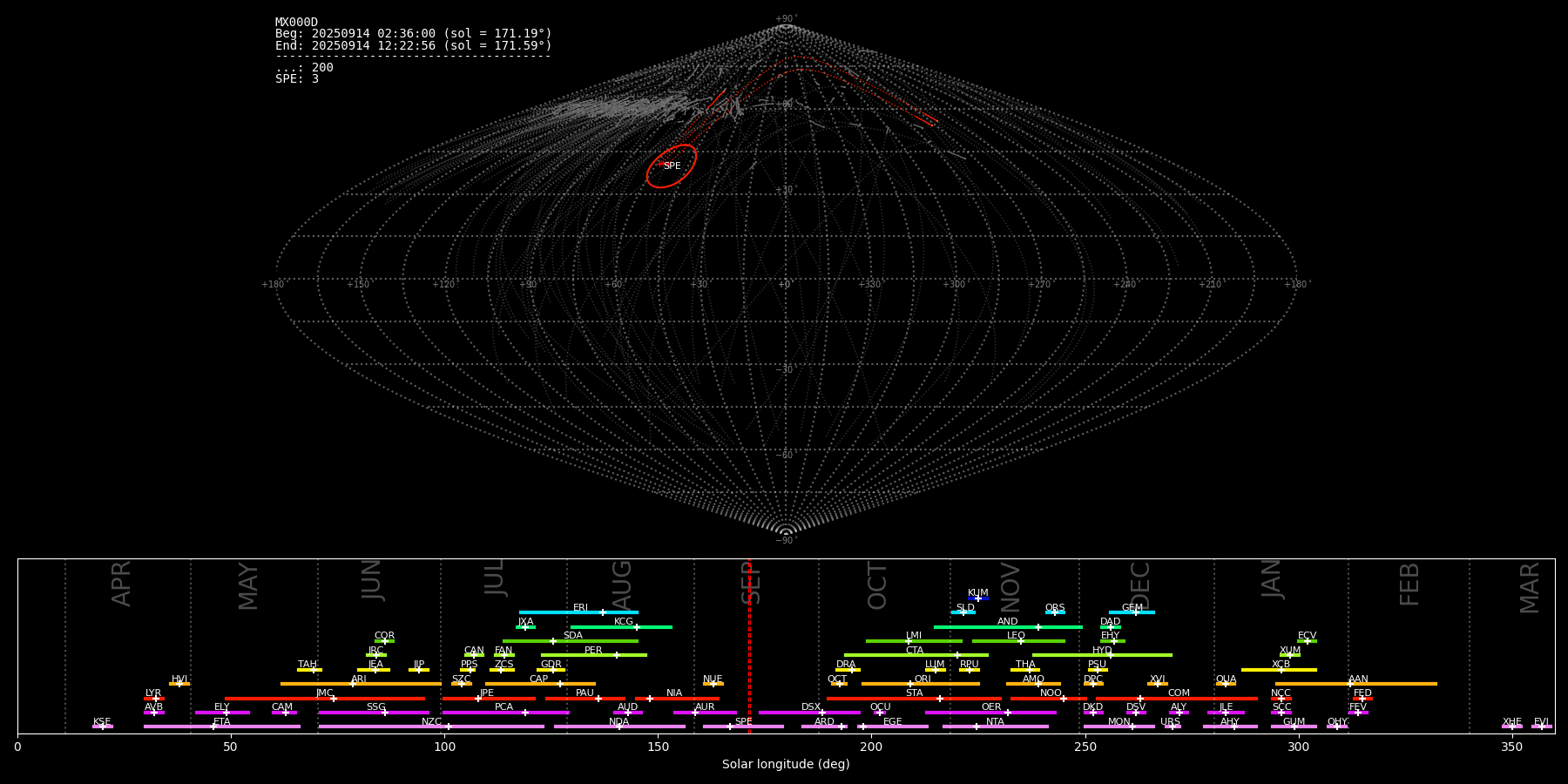
Task: Click the -60° latitude label on sky map
Action: coord(786,456)
